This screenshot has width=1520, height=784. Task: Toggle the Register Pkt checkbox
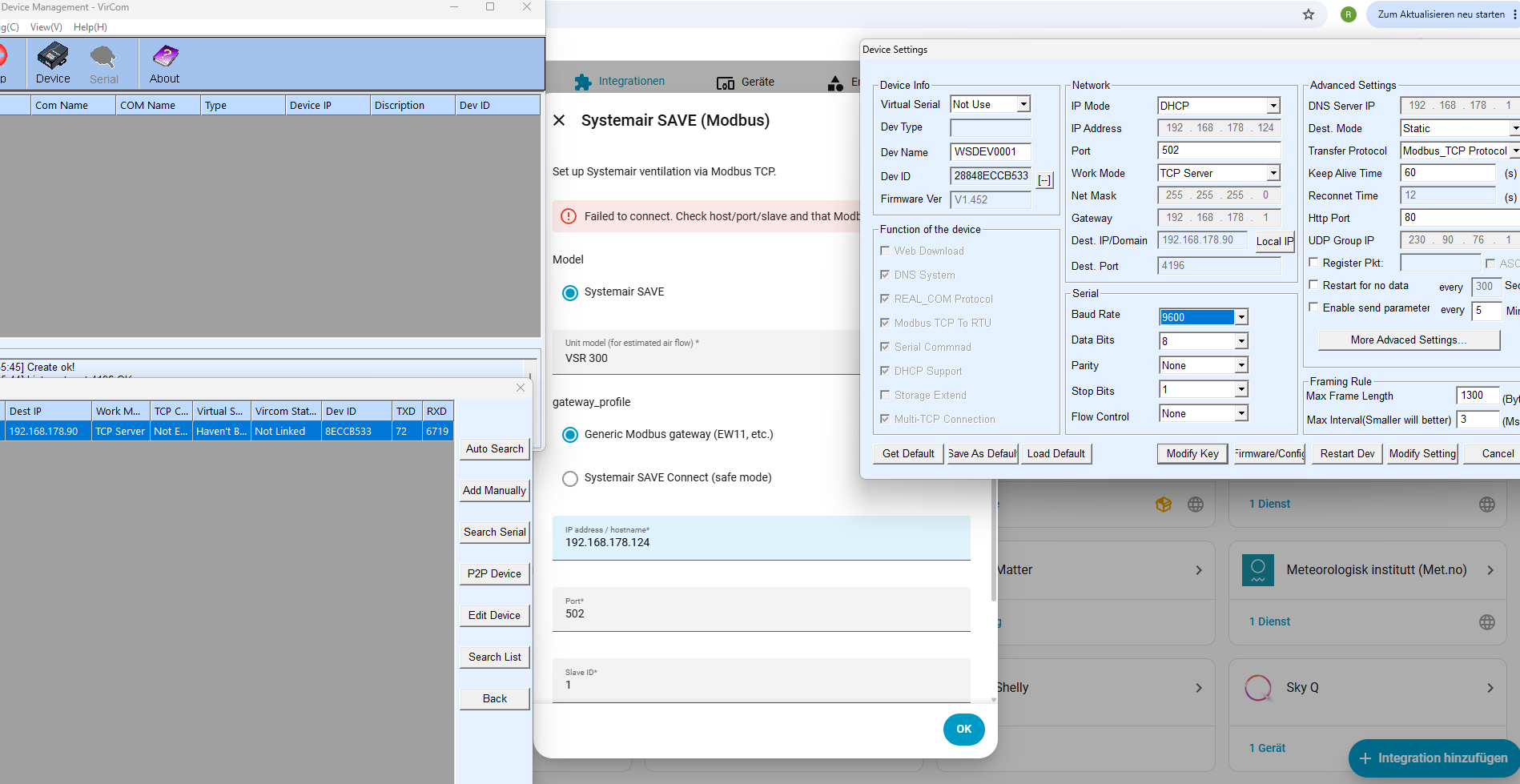1313,262
